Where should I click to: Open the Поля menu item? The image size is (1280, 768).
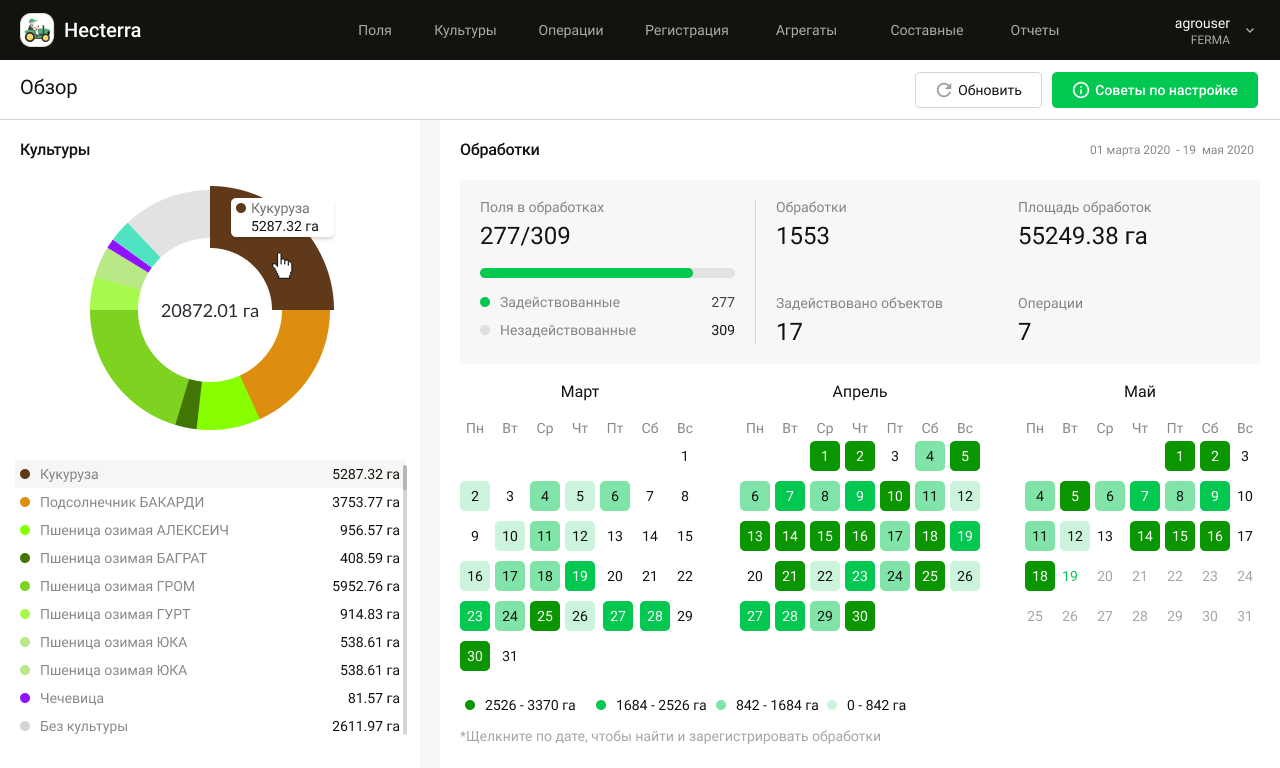pyautogui.click(x=375, y=30)
